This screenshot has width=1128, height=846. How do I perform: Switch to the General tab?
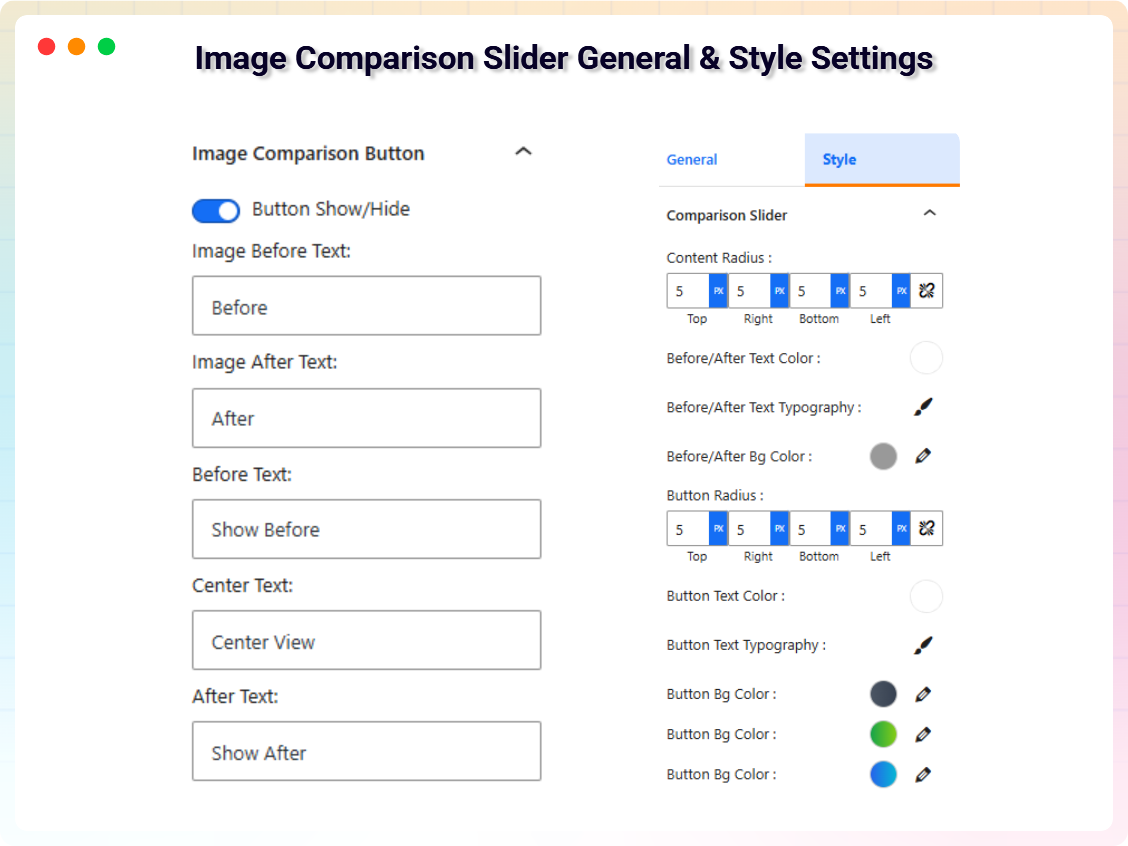coord(692,159)
